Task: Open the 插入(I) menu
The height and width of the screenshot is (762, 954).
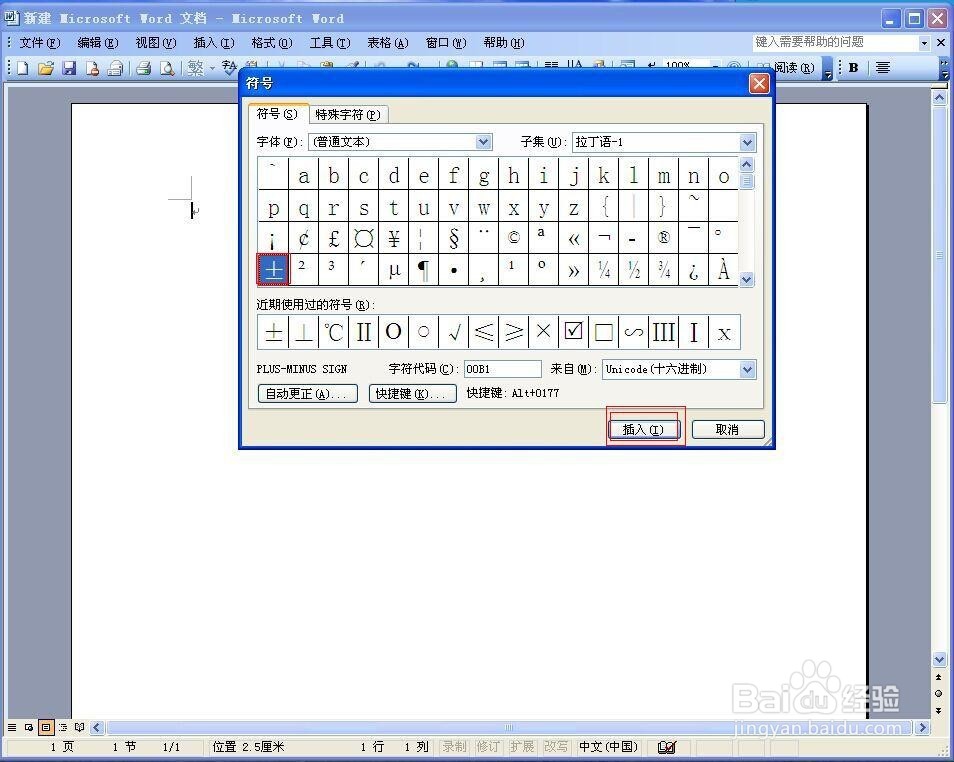Action: tap(214, 43)
